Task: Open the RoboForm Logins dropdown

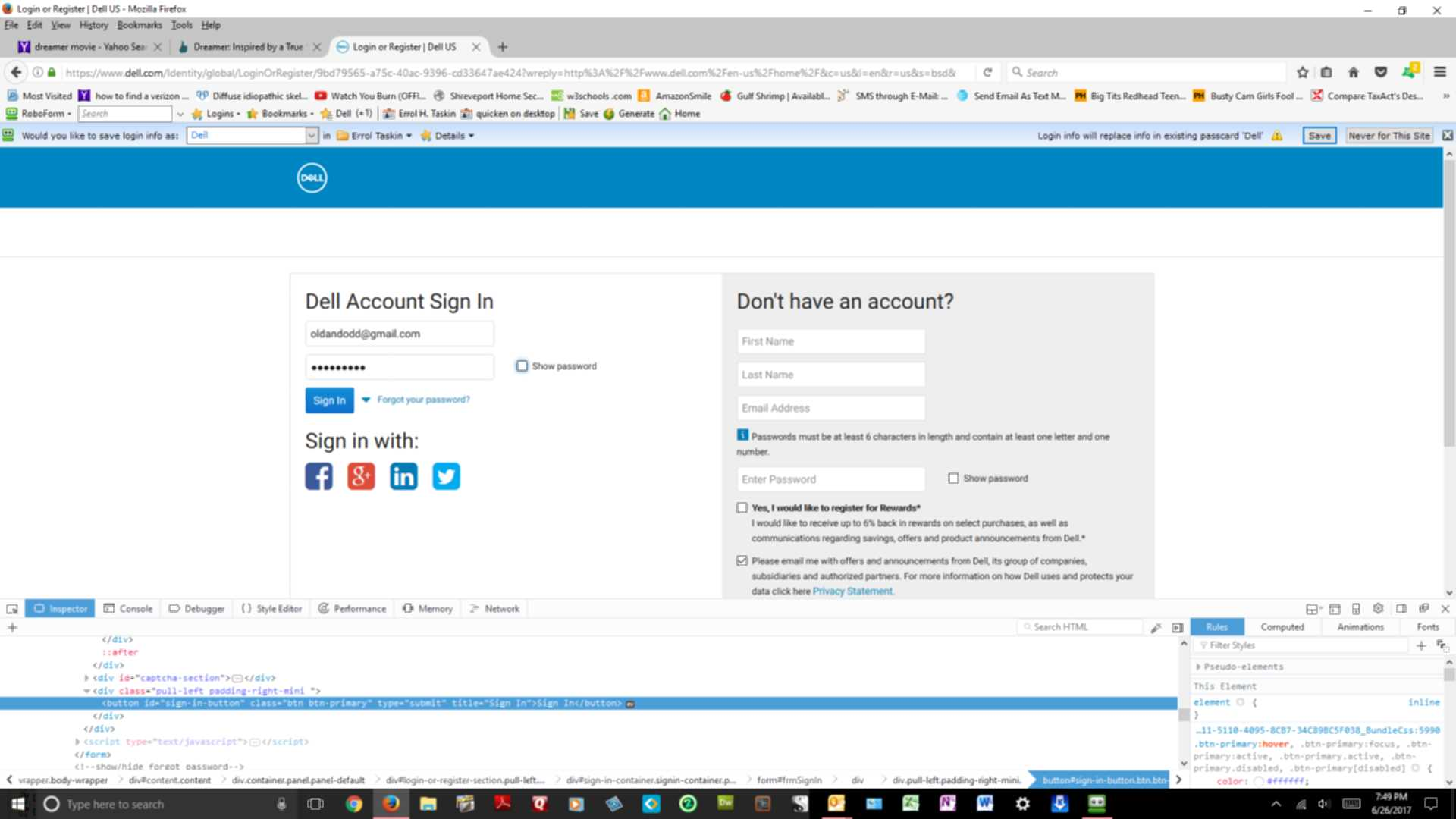Action: 216,114
